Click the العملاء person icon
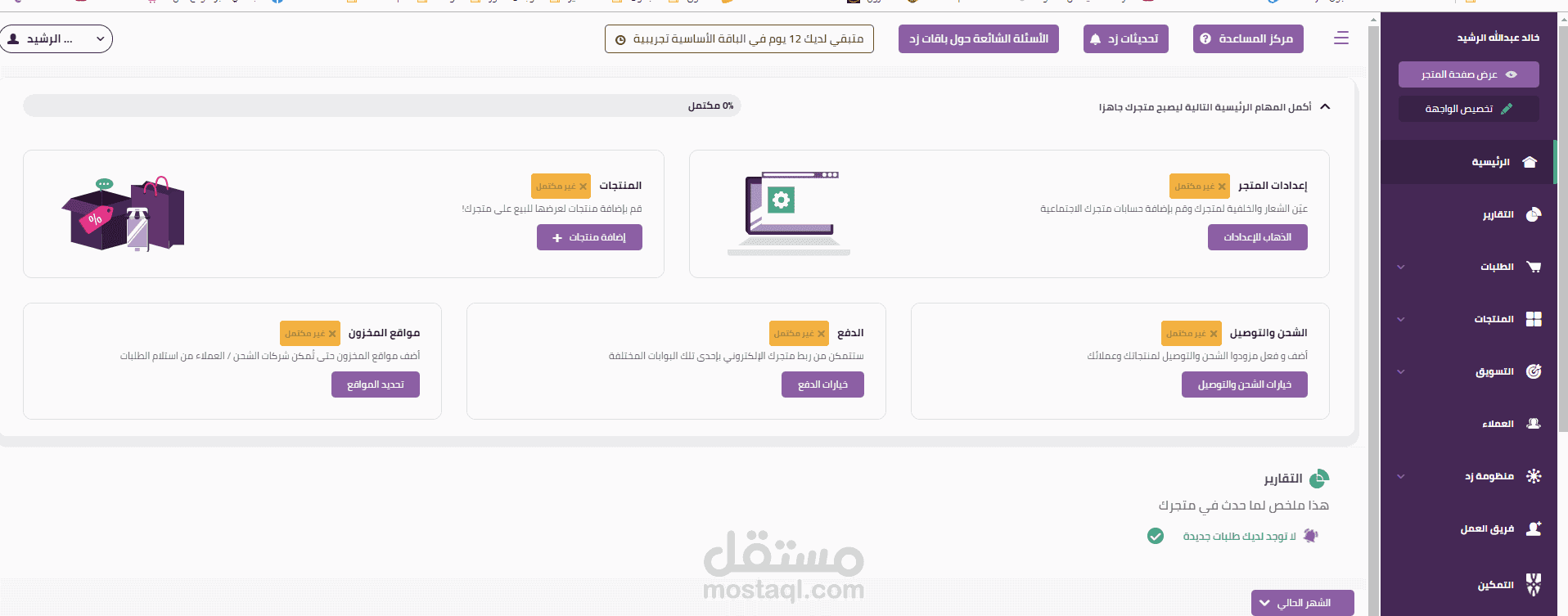Screen dimensions: 1568x616 coord(1534,424)
